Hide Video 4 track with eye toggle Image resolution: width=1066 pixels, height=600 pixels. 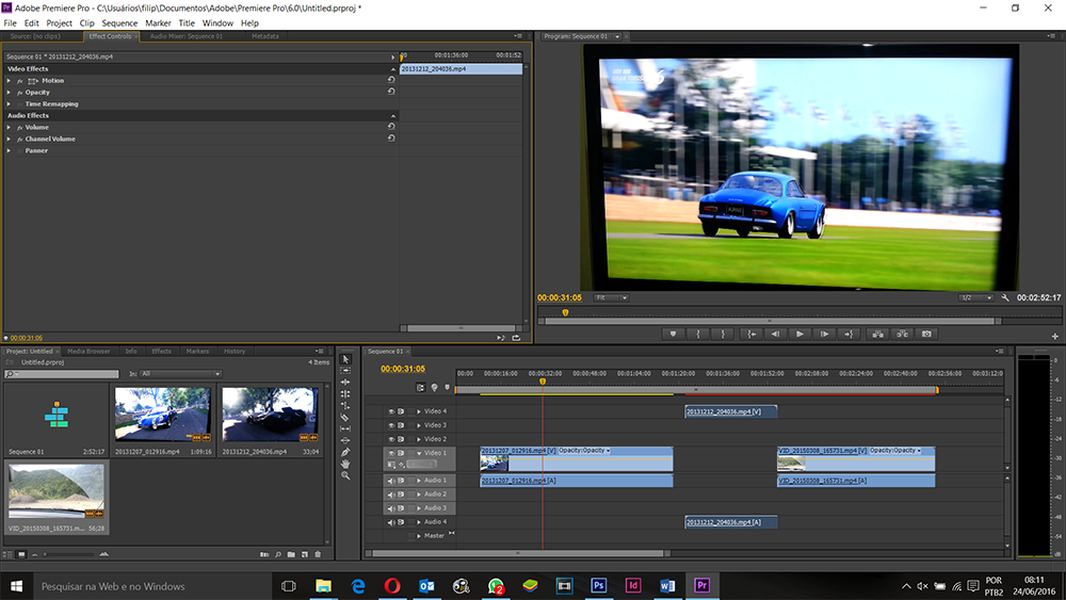click(x=391, y=411)
